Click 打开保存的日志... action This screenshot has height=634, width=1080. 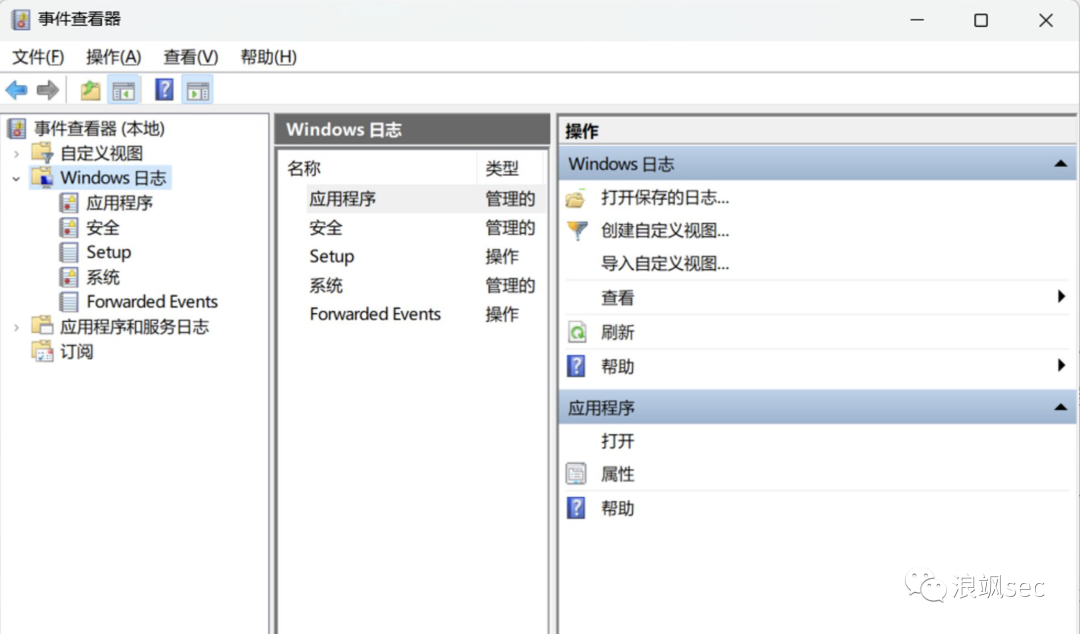click(x=665, y=198)
